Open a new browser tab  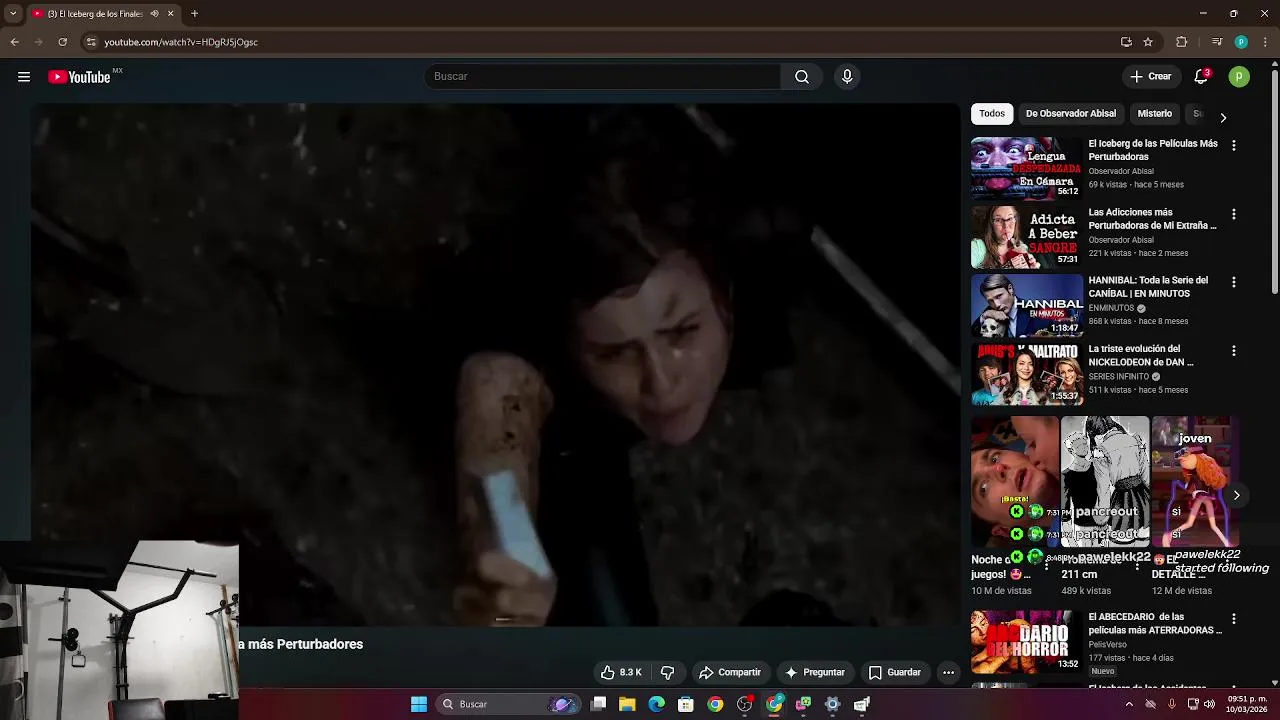[194, 14]
